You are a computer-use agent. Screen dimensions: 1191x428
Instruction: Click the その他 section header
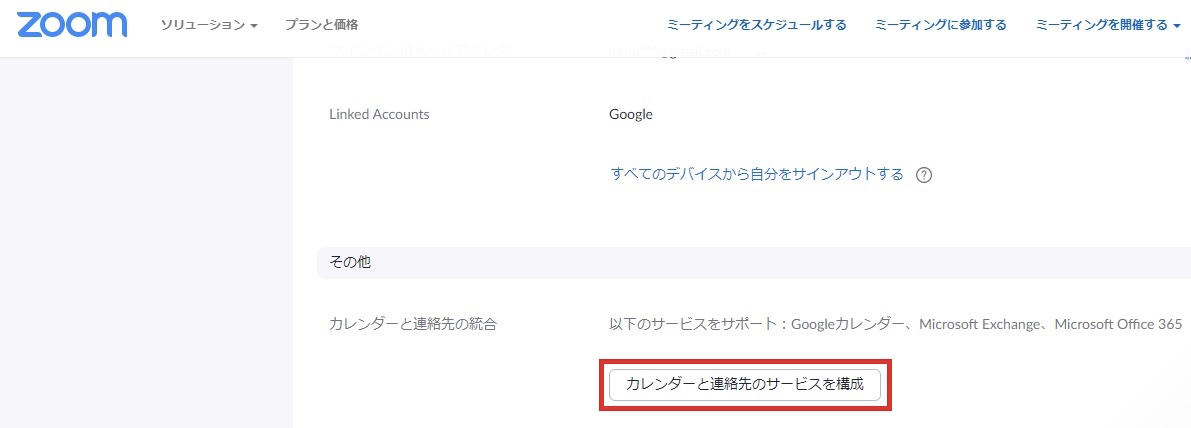pos(350,262)
